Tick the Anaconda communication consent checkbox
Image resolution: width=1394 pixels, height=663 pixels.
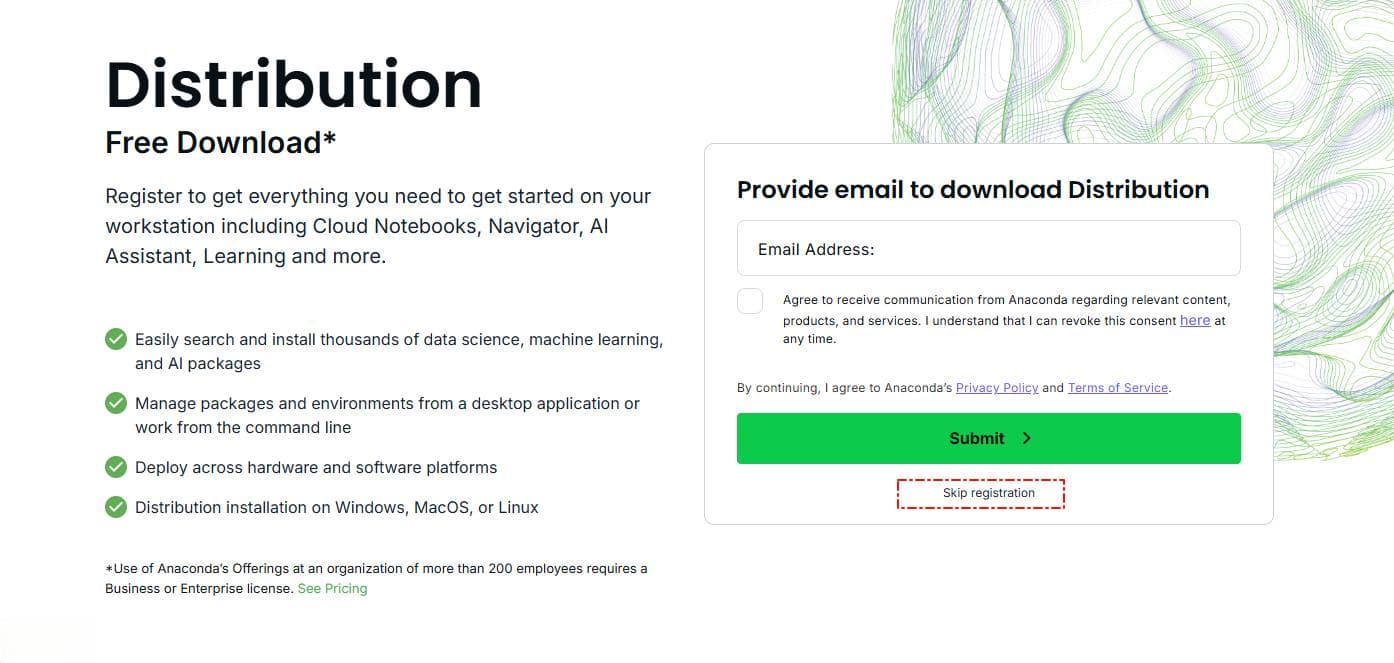750,301
